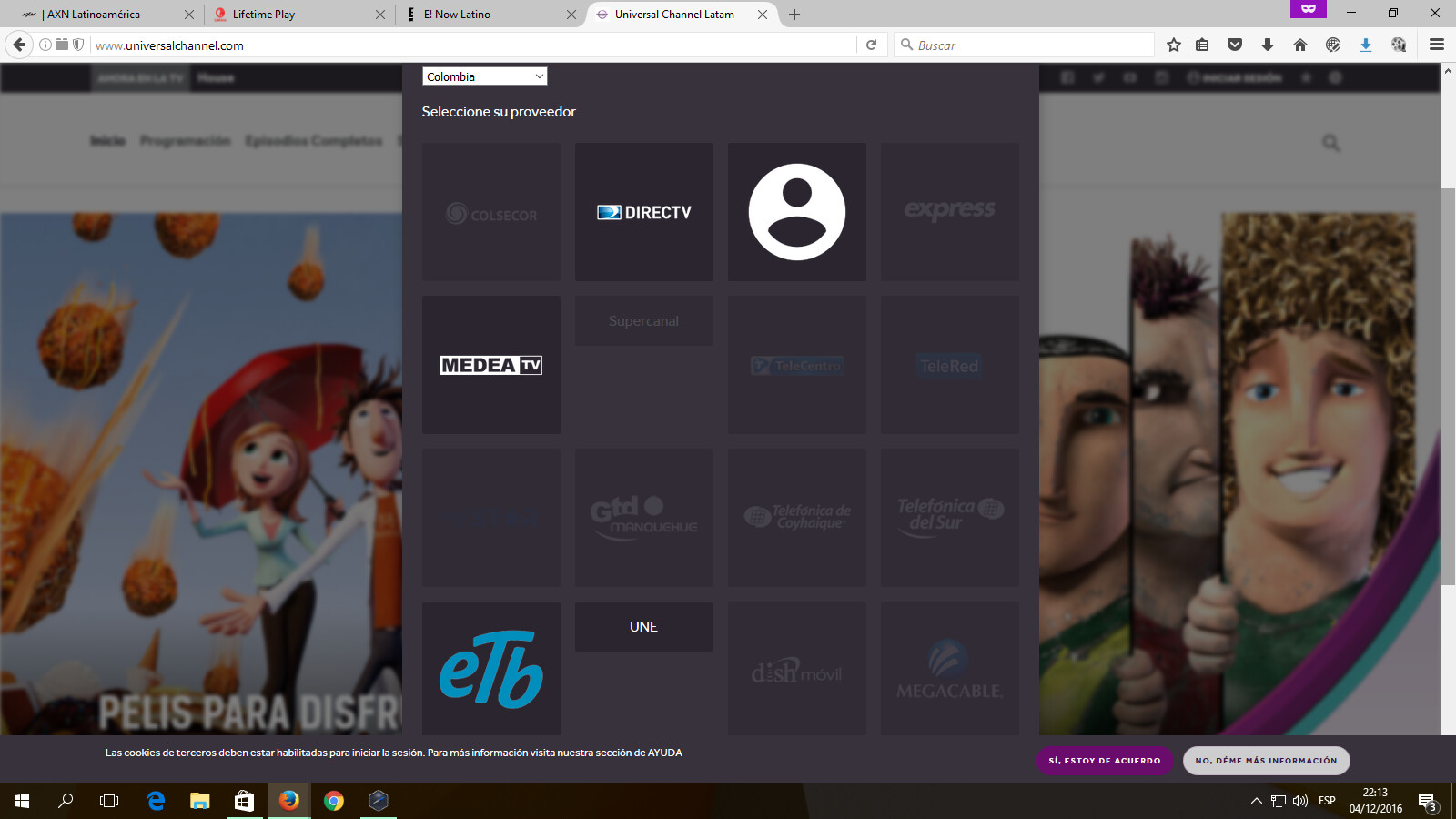Switch to the Lifetime Play tab
The width and height of the screenshot is (1456, 819).
[298, 15]
